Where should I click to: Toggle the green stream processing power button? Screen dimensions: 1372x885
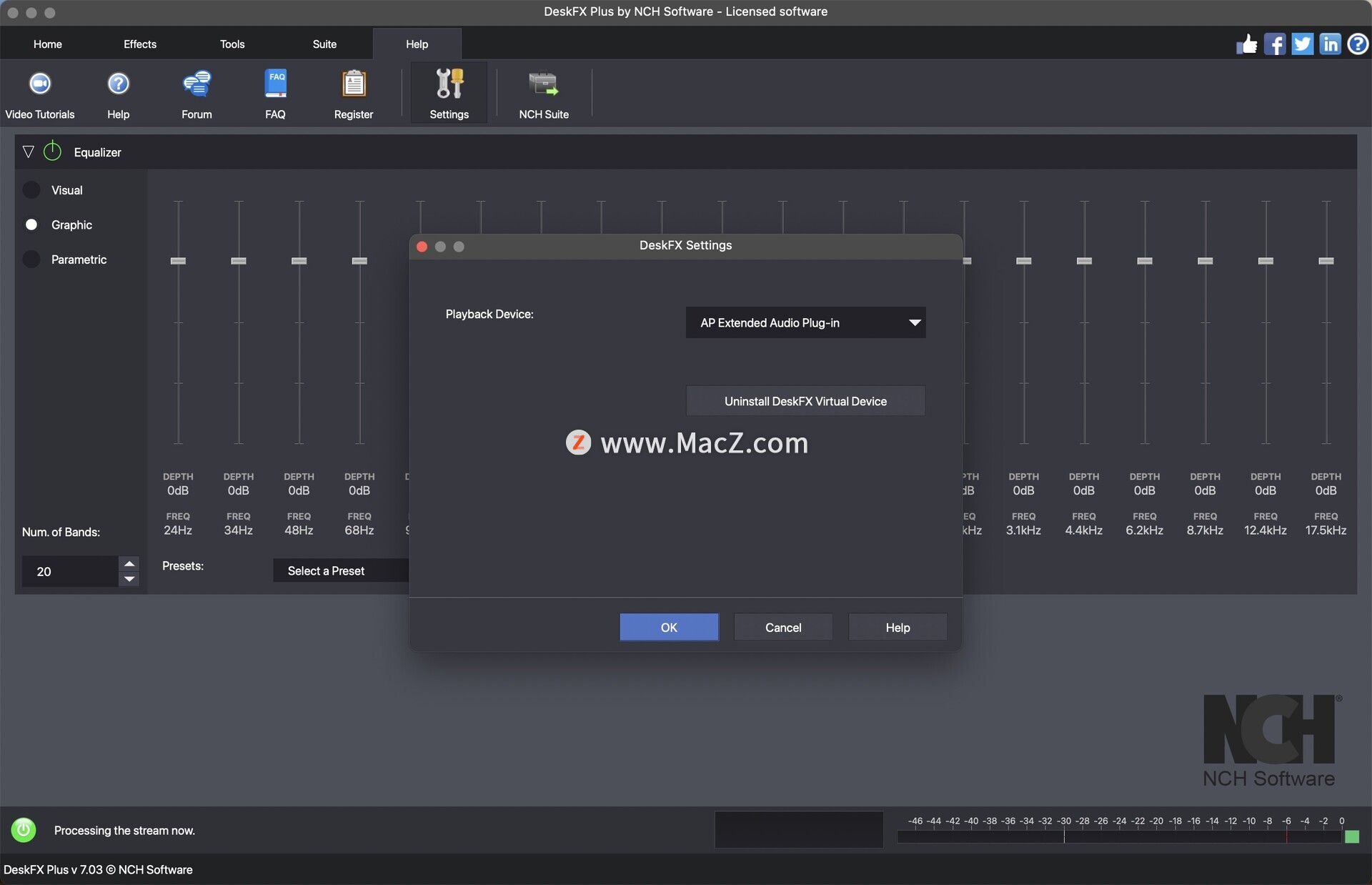(x=24, y=830)
